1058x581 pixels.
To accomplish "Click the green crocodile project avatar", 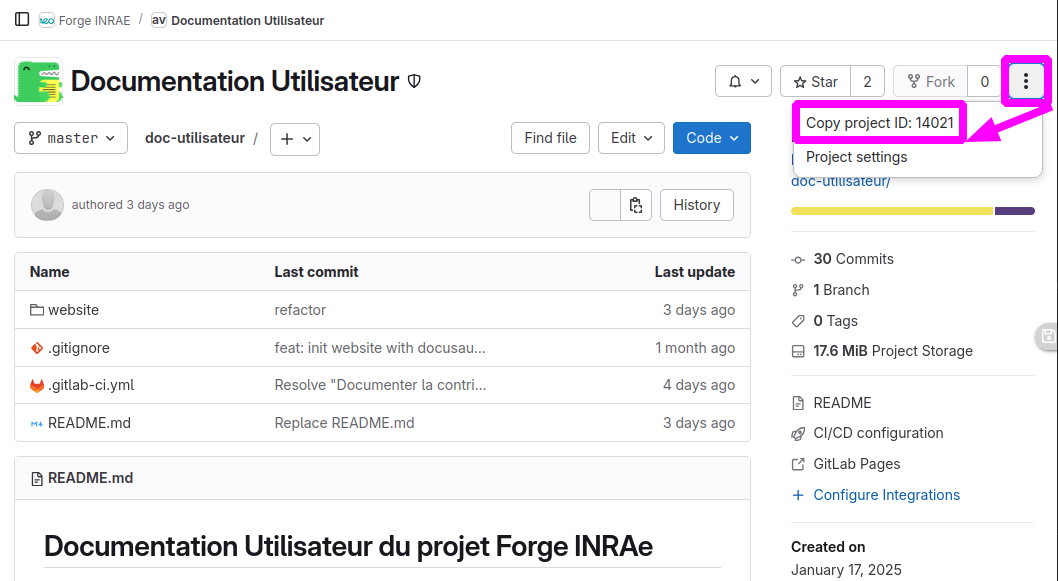I will (38, 82).
